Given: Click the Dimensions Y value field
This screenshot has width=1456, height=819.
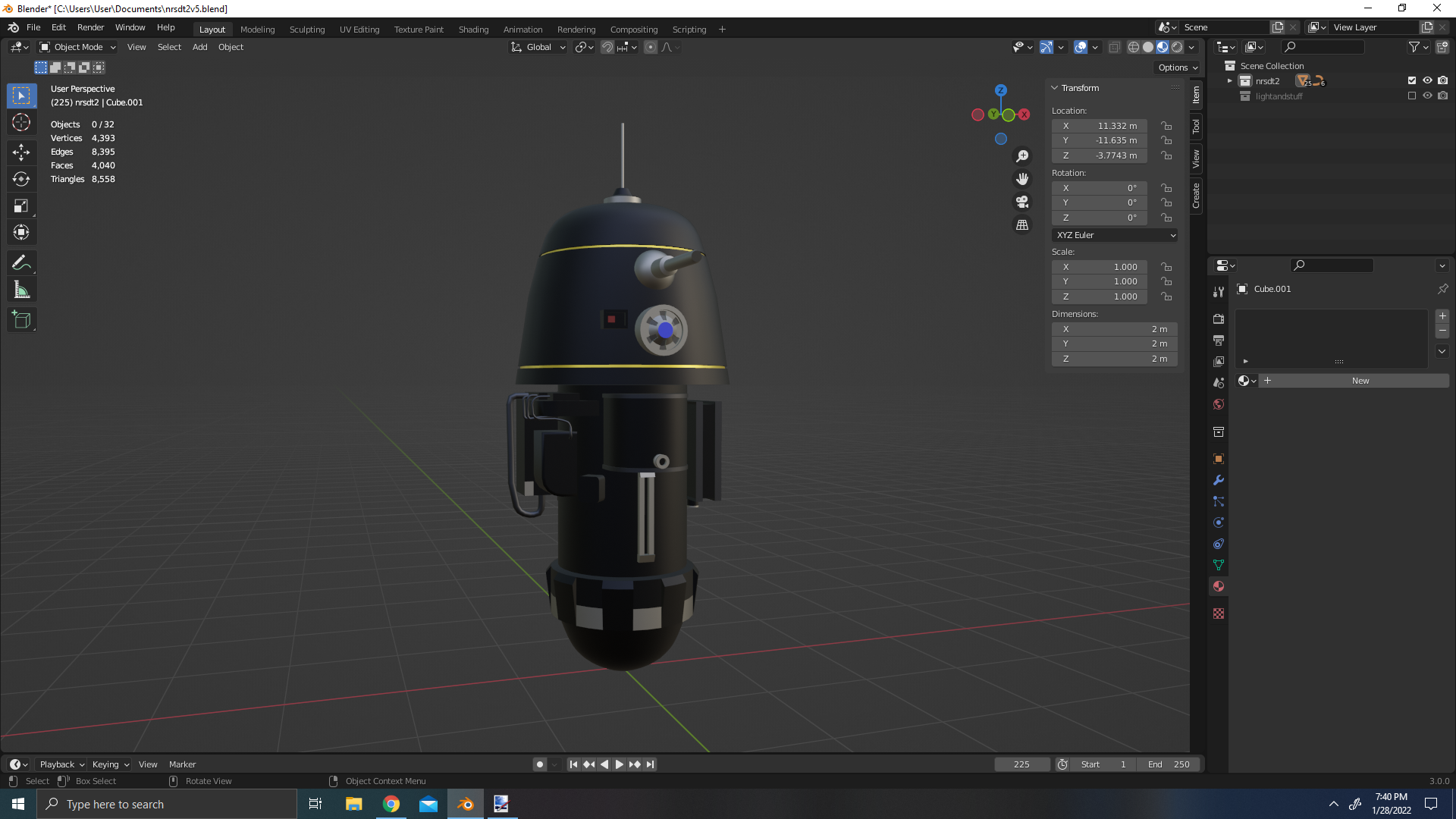Looking at the screenshot, I should (x=1115, y=344).
